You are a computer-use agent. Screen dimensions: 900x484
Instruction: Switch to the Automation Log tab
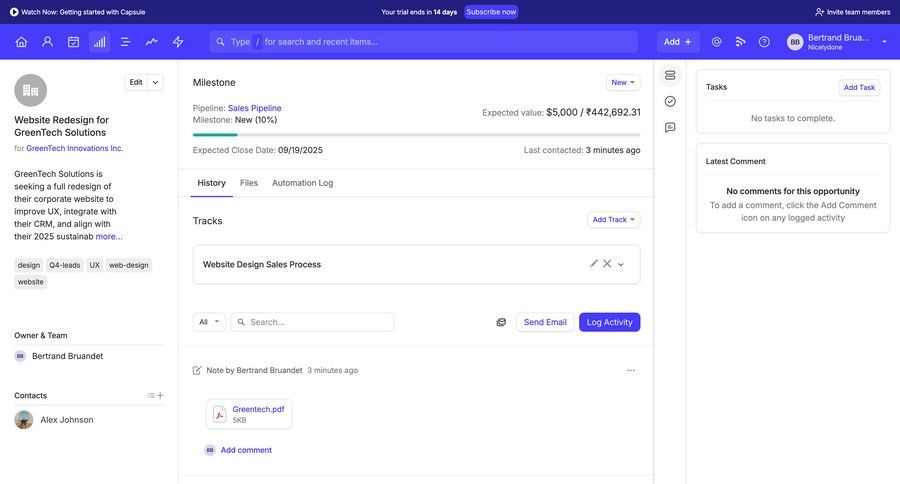pos(302,183)
